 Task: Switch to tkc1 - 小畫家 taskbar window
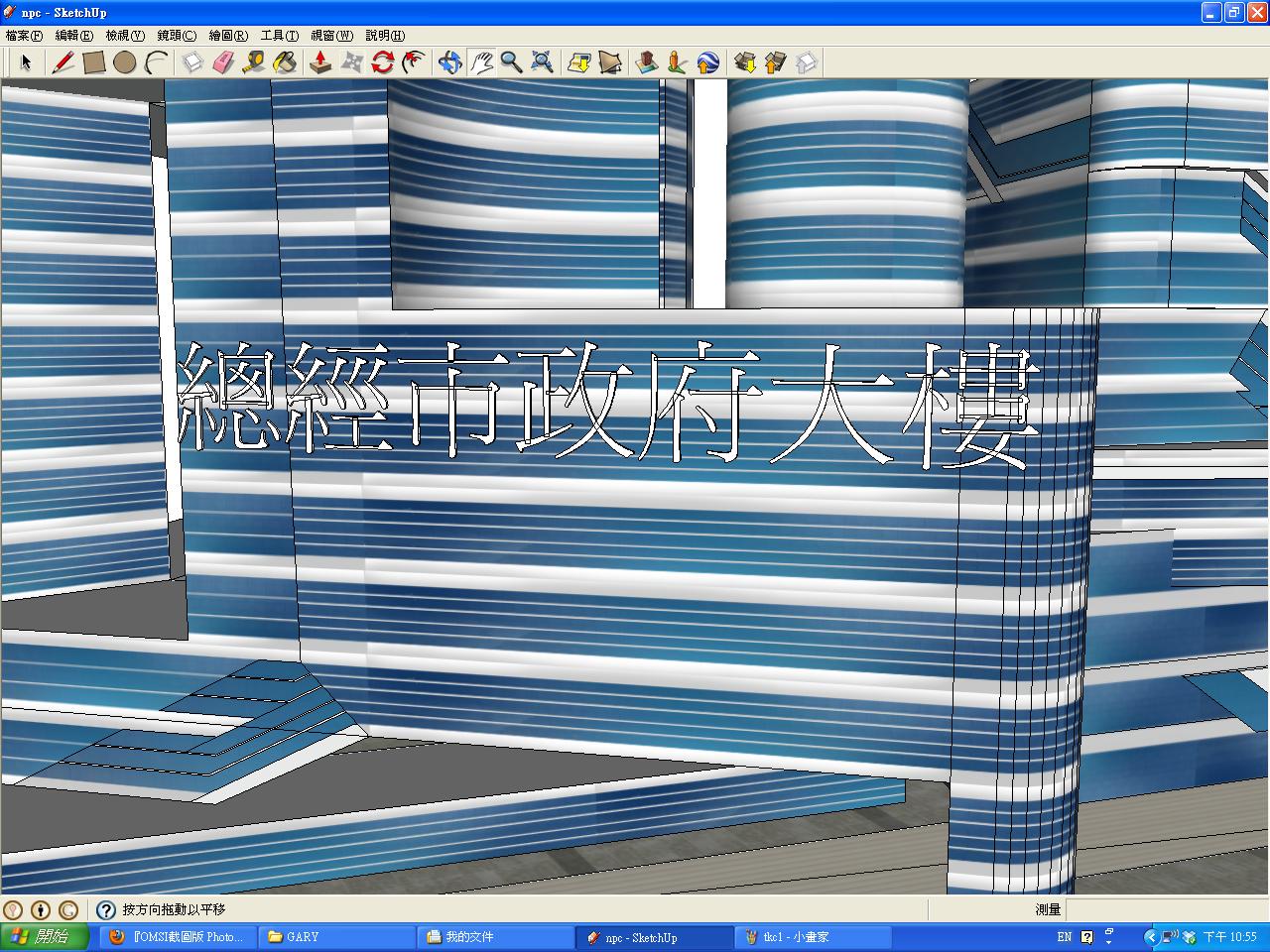tap(812, 936)
